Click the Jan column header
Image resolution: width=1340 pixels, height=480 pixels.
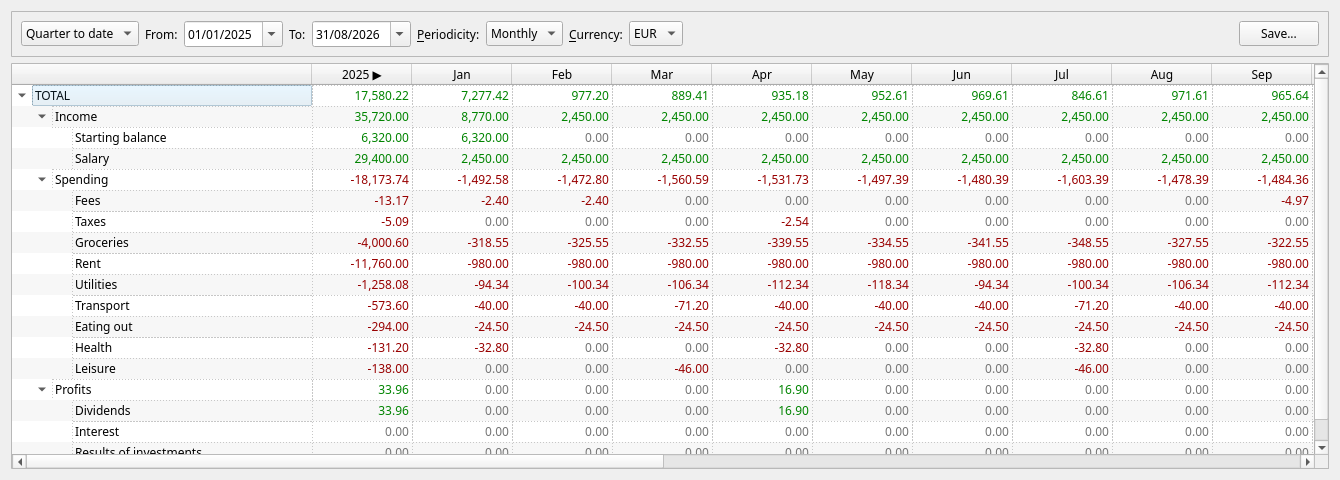point(461,74)
